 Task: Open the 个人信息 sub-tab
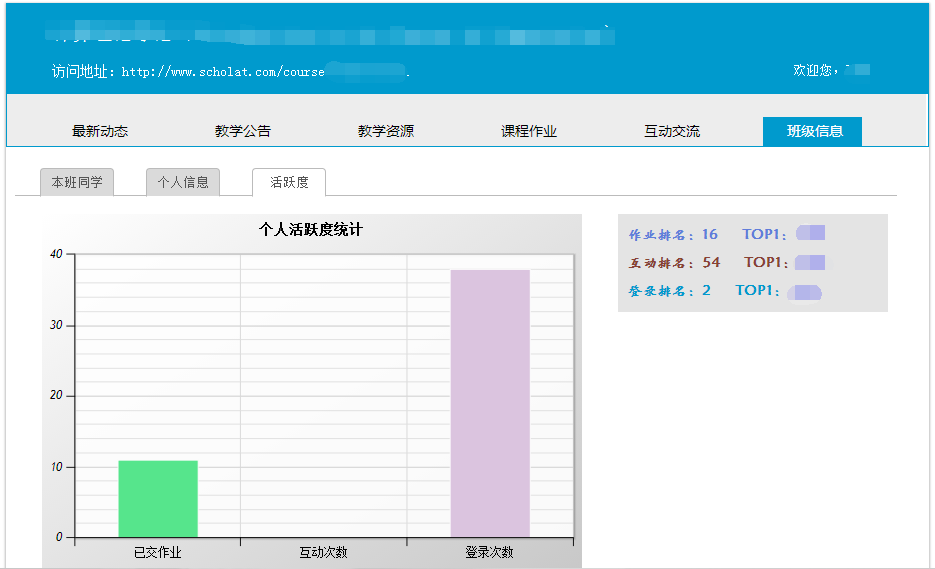pos(183,182)
